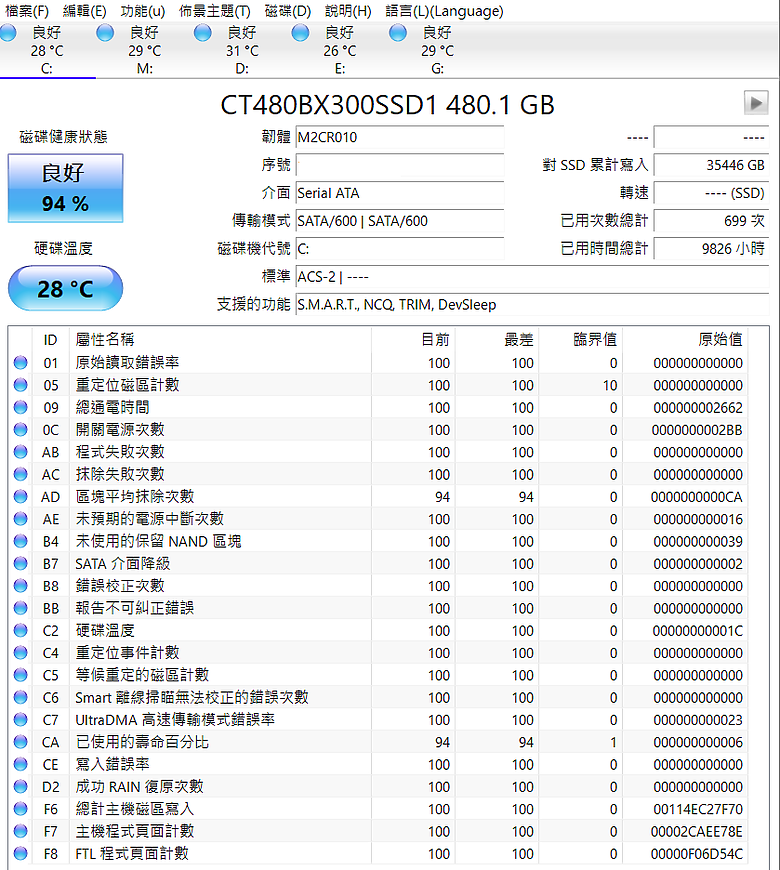780x870 pixels.
Task: Click the status dot for attribute AD
Action: (x=21, y=497)
